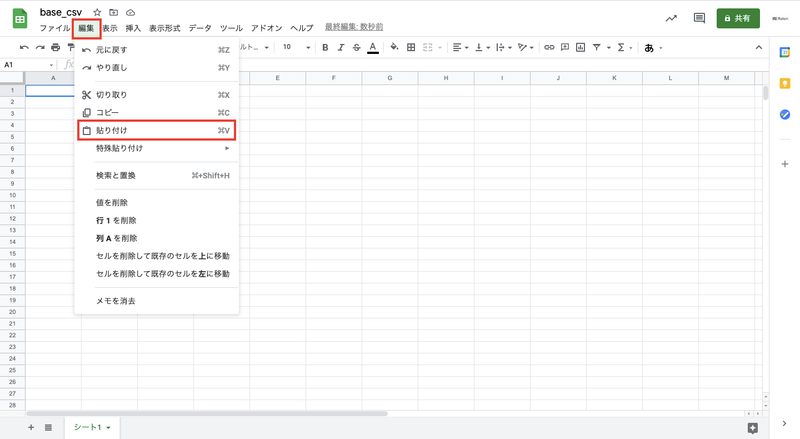Click the move to folder icon
This screenshot has height=439, width=800.
pyautogui.click(x=113, y=12)
